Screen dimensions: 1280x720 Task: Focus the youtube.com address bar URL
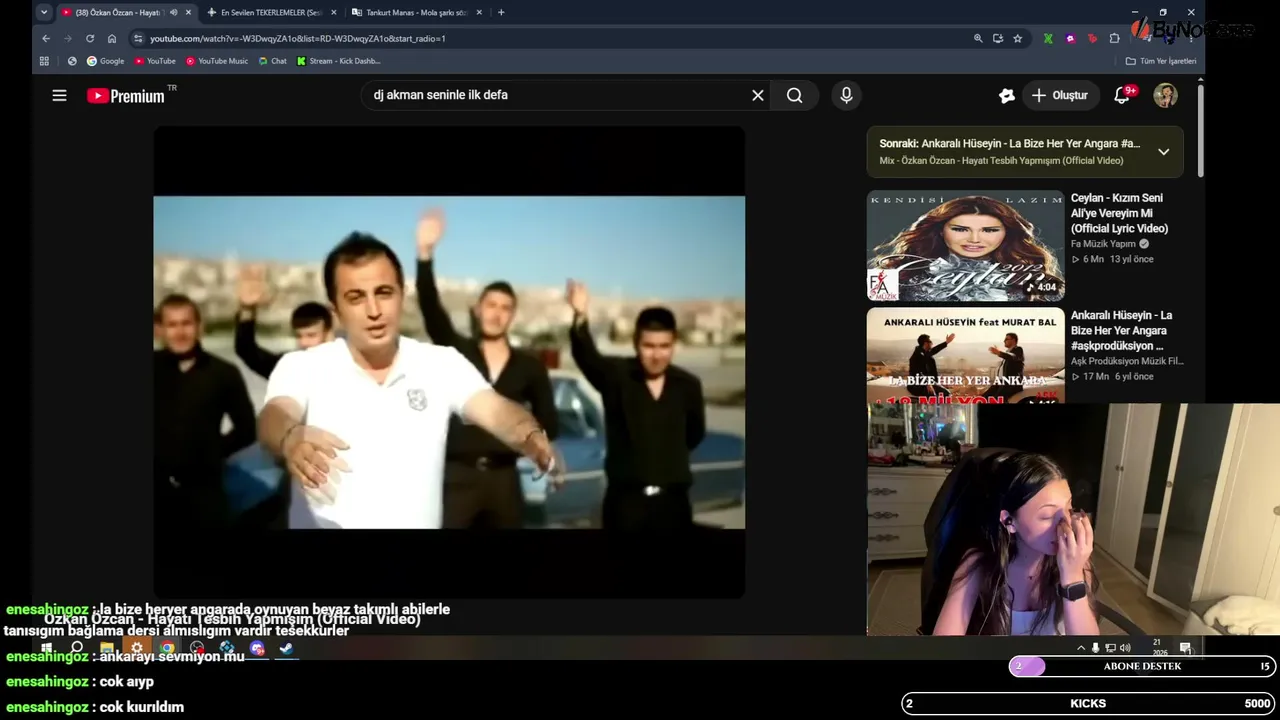pyautogui.click(x=298, y=38)
